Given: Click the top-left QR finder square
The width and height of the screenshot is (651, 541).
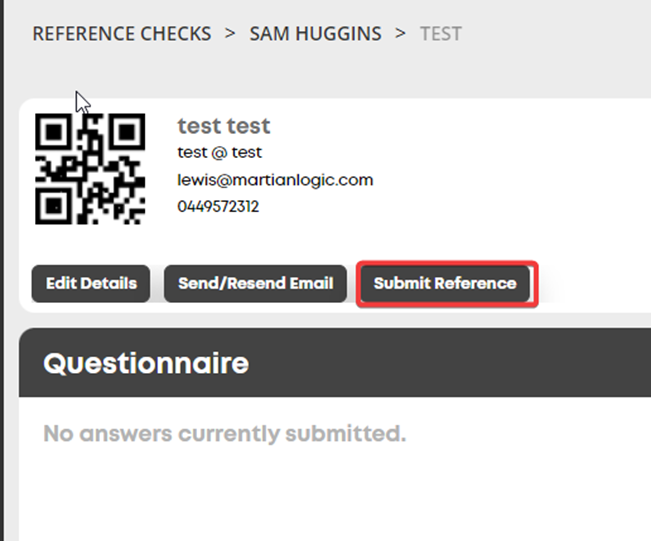Looking at the screenshot, I should point(53,132).
